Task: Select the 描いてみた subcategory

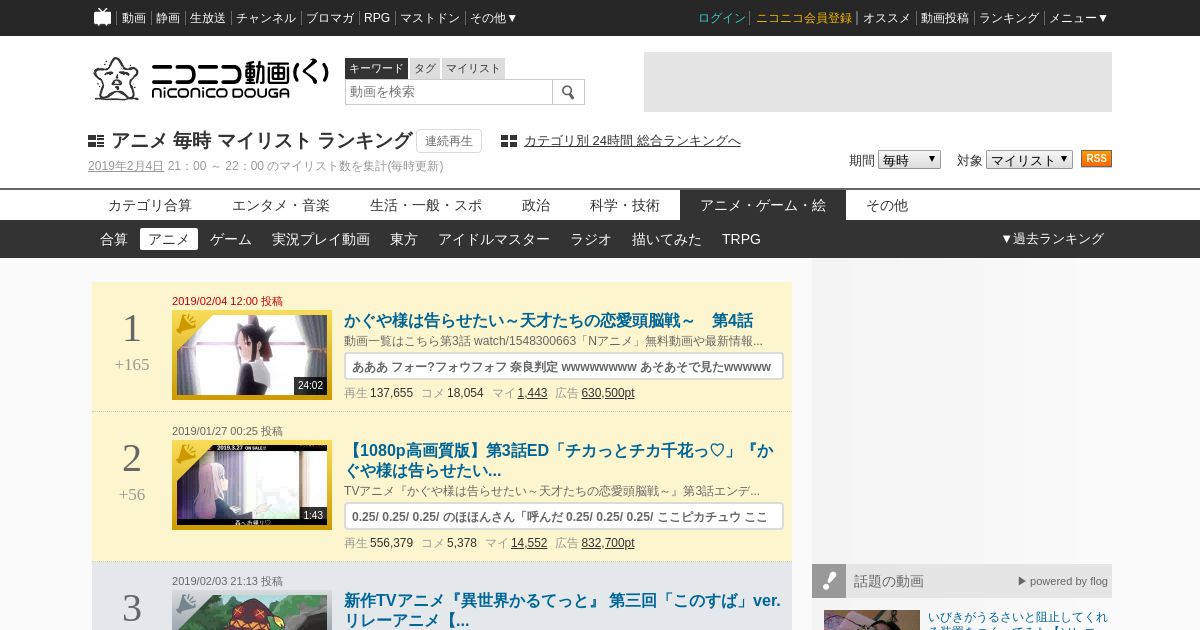Action: click(667, 239)
